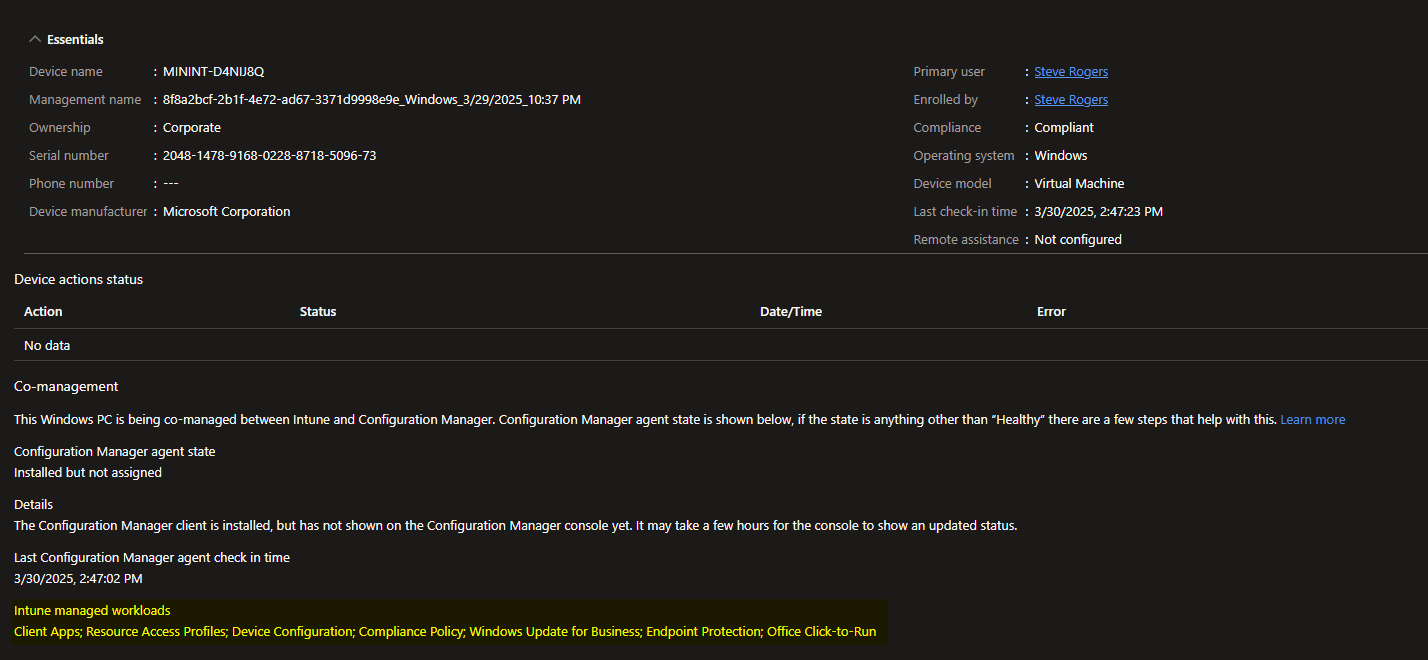Click the Status column header

318,312
